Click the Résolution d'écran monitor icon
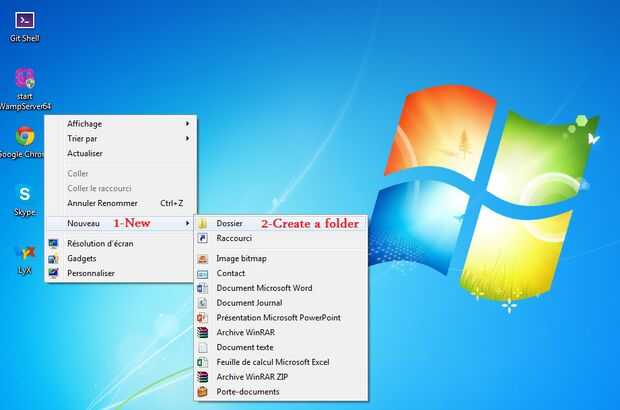Image resolution: width=620 pixels, height=410 pixels. [53, 244]
